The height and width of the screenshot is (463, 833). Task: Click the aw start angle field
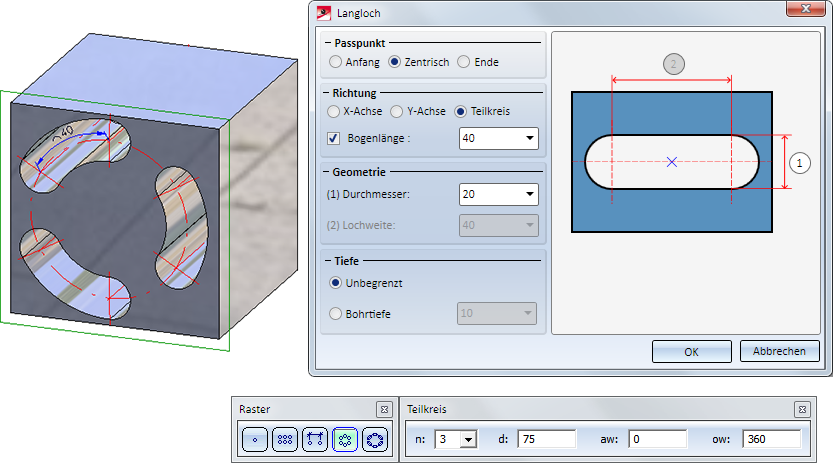pos(658,439)
